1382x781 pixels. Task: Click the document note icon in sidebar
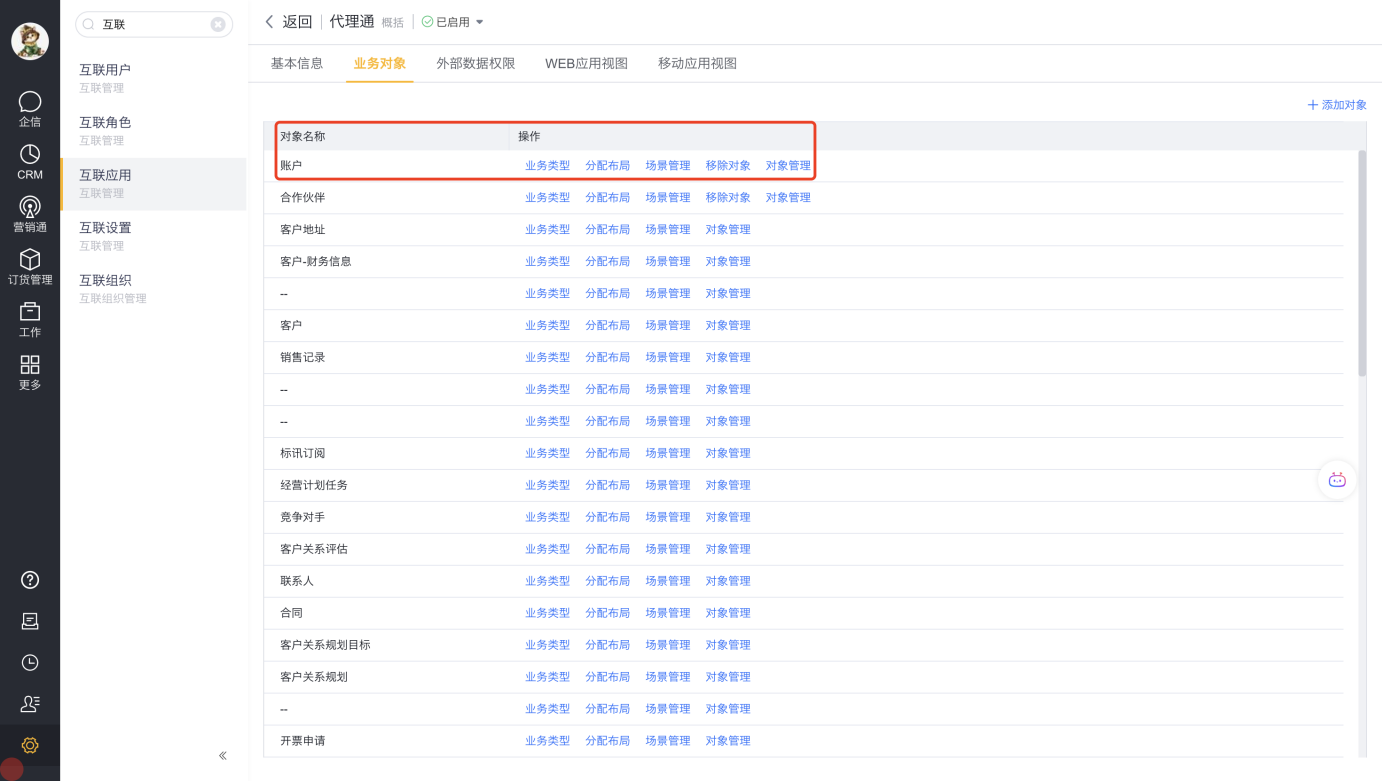point(30,621)
